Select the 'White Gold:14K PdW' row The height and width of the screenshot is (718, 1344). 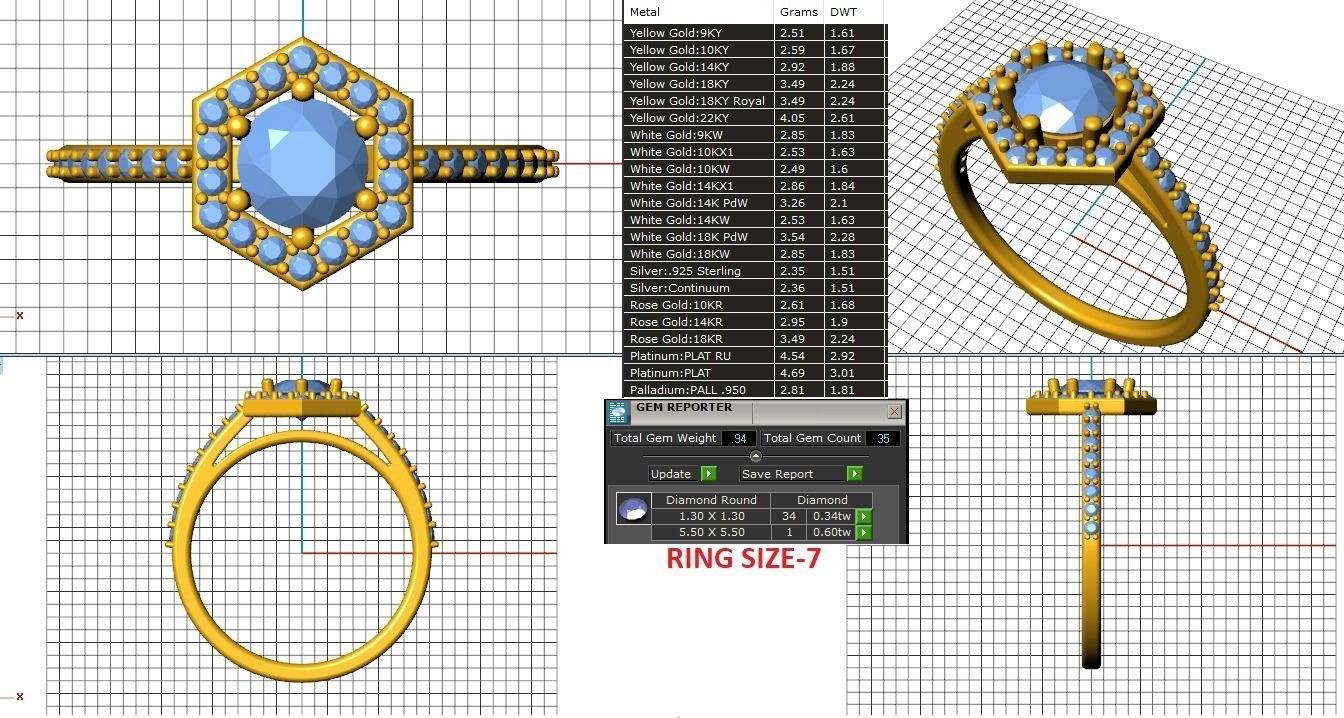pos(755,203)
